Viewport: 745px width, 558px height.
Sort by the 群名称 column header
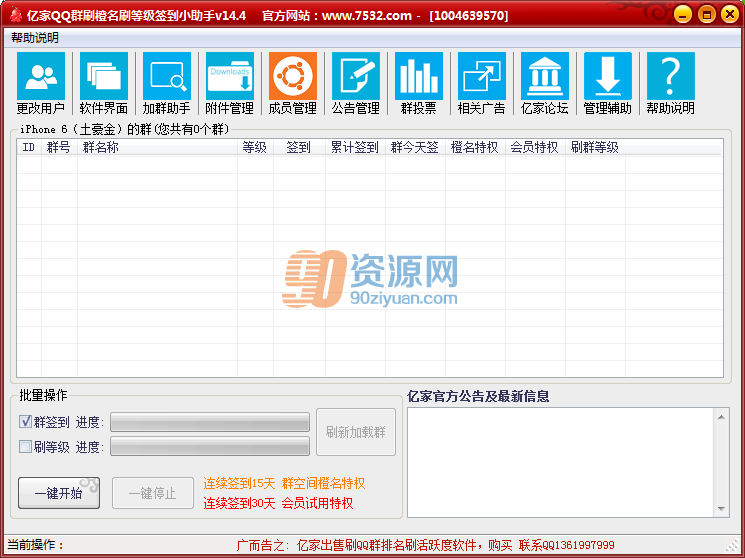[x=157, y=147]
